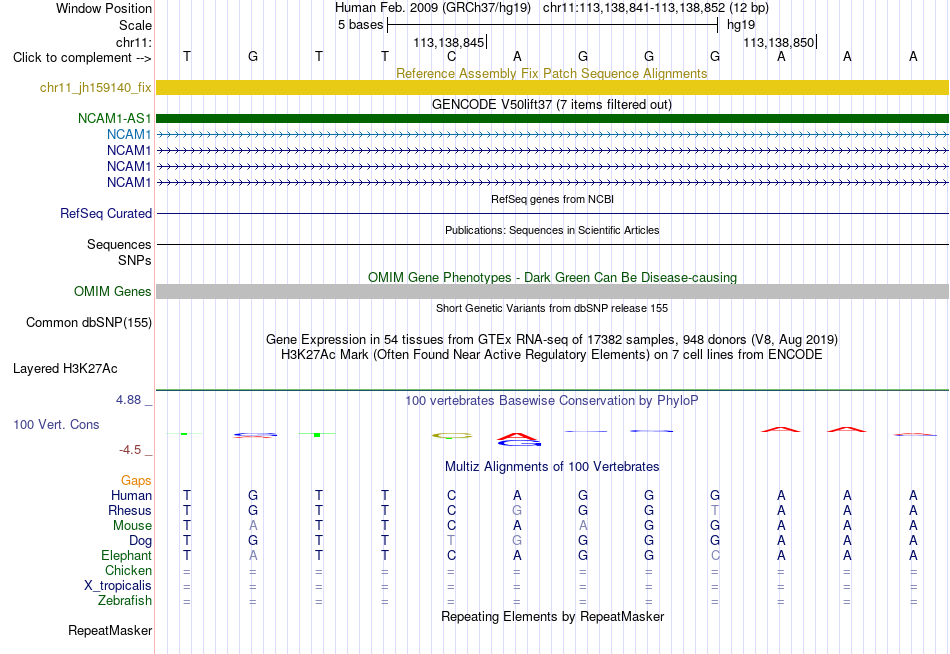Click the RepeatMasker track label
The image size is (950, 654).
[110, 630]
